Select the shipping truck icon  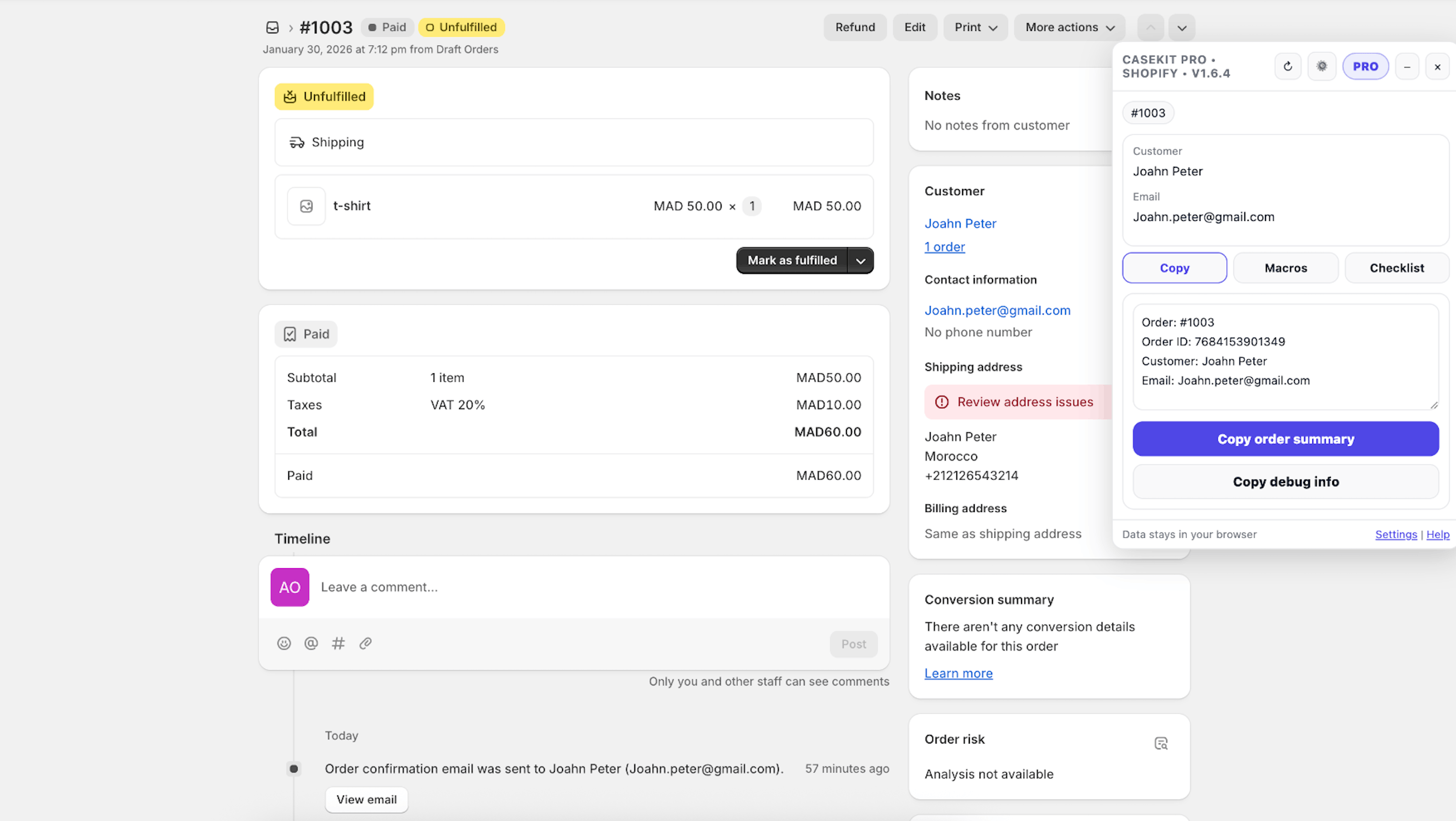[297, 142]
